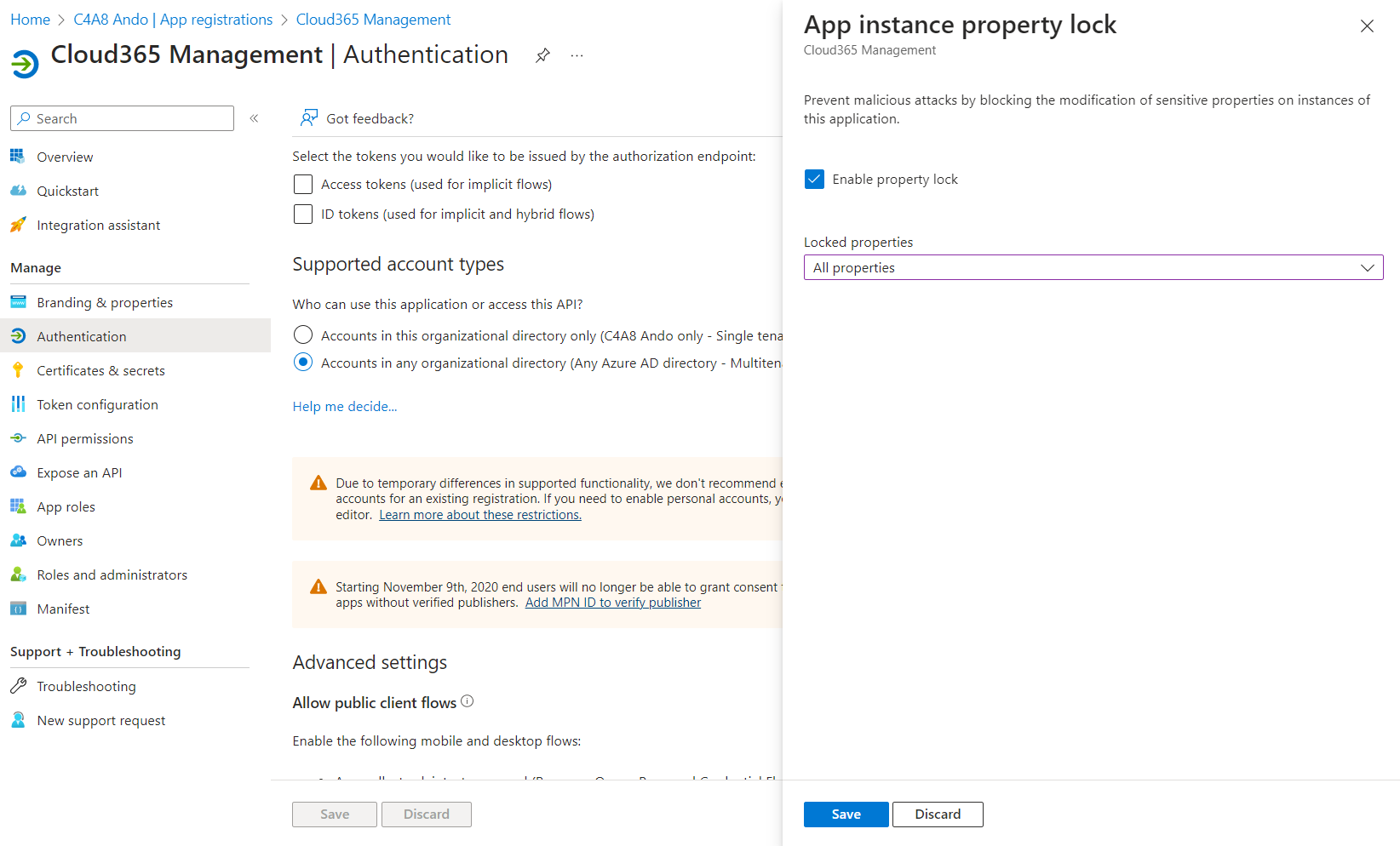Open API permissions menu item

point(85,438)
